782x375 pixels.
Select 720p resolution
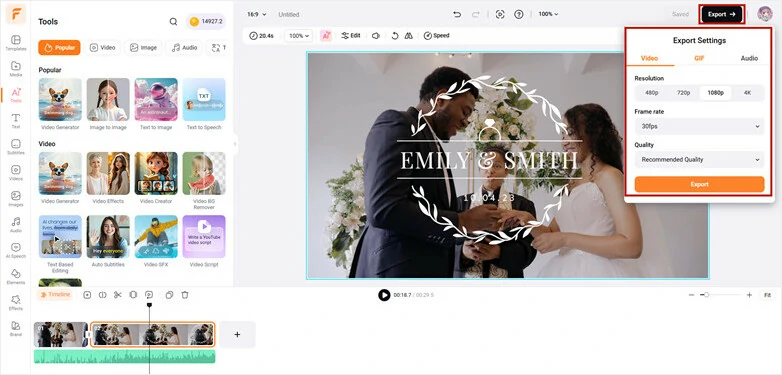[x=683, y=93]
